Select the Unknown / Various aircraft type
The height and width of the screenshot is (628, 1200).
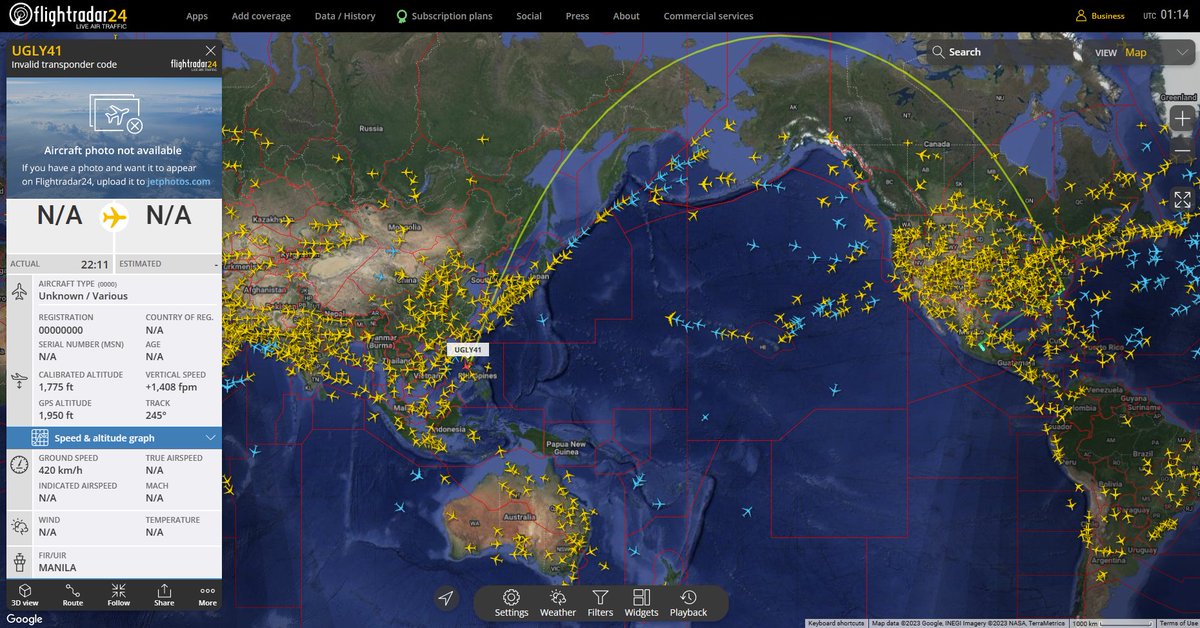(x=83, y=296)
